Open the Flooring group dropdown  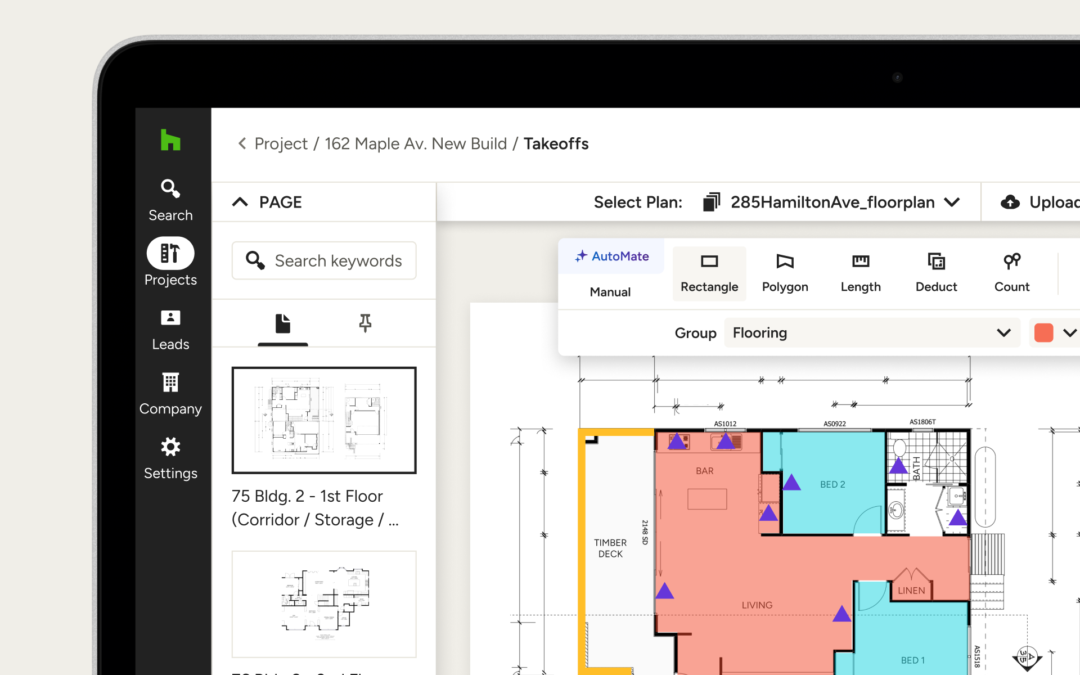click(871, 333)
